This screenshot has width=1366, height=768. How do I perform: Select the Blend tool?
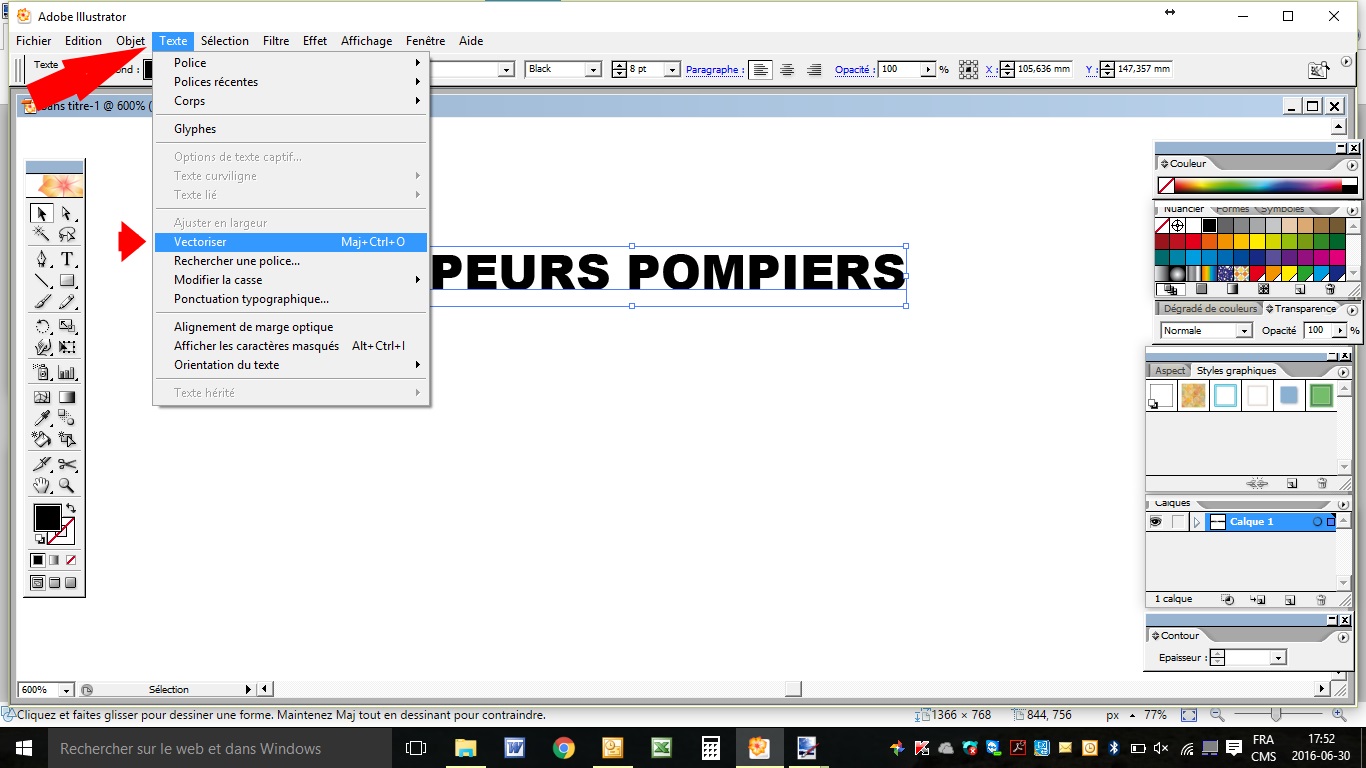point(67,418)
